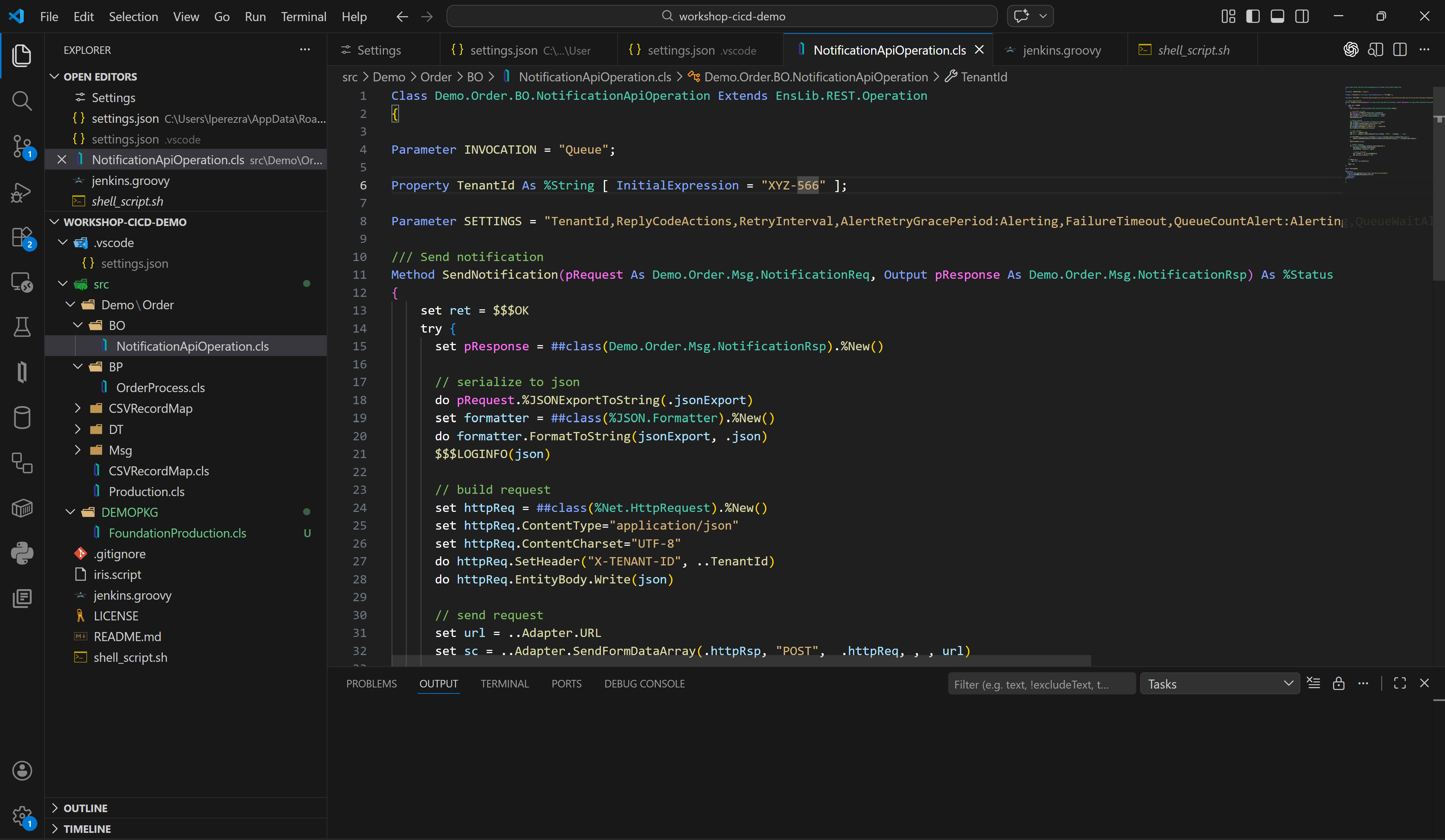
Task: Open ChatGPT icon in editor toolbar
Action: tap(1351, 50)
